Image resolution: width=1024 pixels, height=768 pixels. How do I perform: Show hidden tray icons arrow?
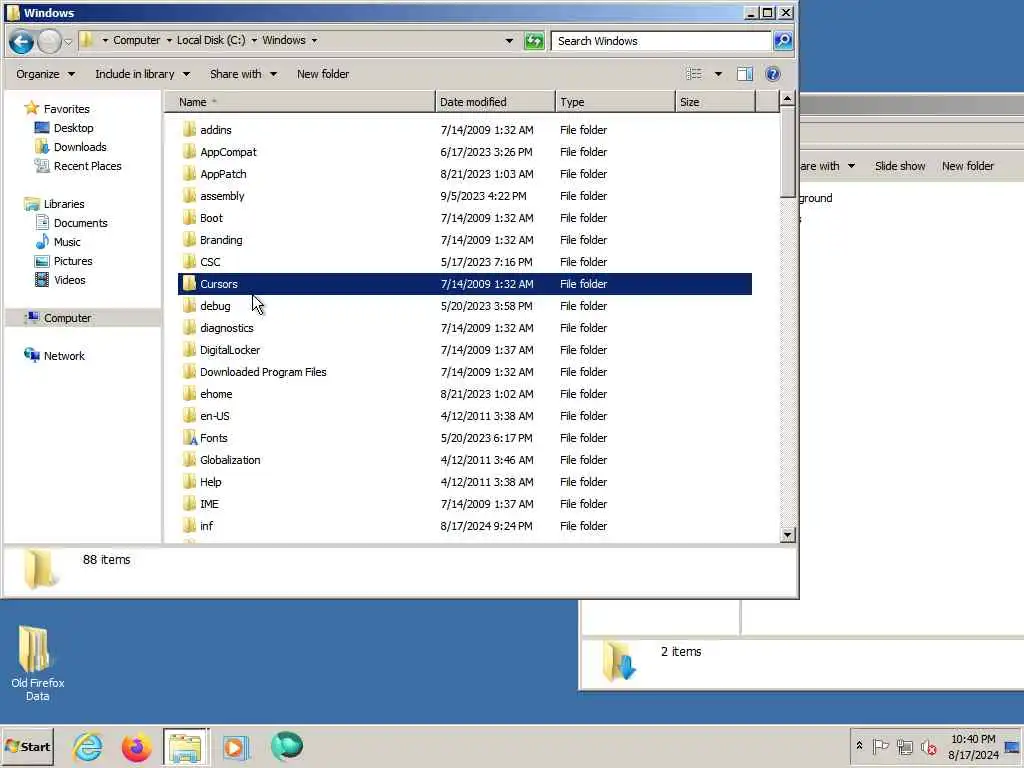tap(859, 746)
